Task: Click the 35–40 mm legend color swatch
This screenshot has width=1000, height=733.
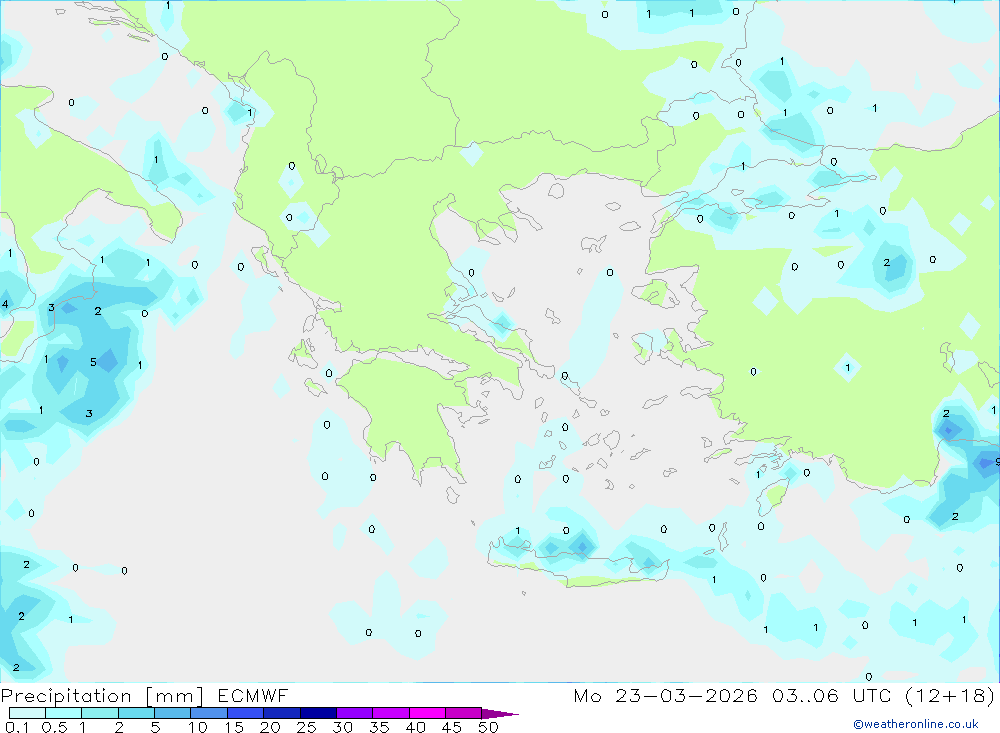Action: tap(391, 713)
